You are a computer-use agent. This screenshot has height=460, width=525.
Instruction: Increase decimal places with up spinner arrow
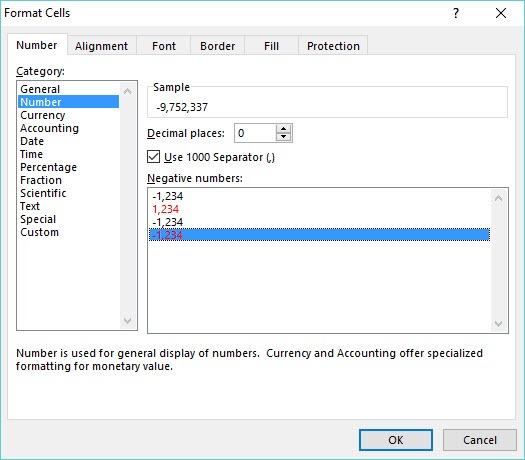pyautogui.click(x=283, y=129)
